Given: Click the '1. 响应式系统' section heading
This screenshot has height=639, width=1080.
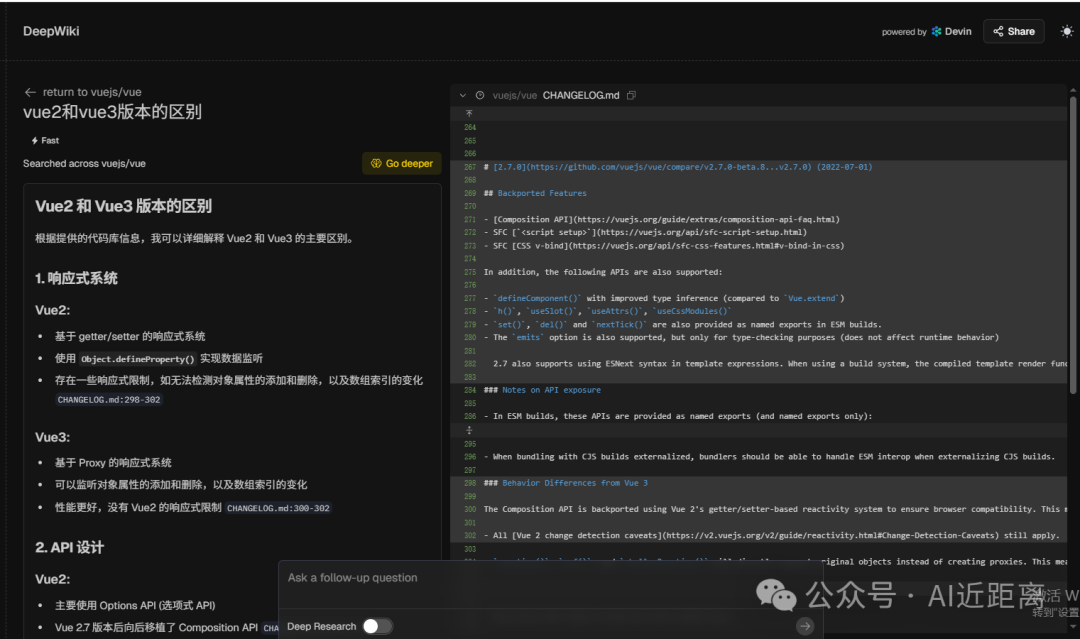Looking at the screenshot, I should [x=76, y=279].
